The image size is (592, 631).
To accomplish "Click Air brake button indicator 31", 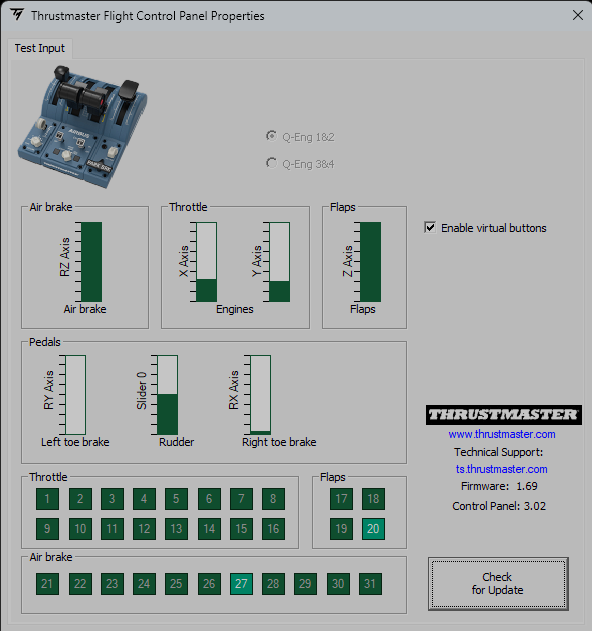I will 370,584.
